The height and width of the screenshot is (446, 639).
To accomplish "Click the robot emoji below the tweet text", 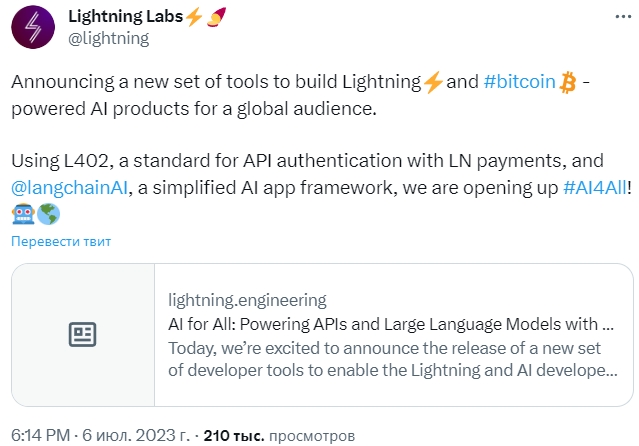I will click(22, 213).
